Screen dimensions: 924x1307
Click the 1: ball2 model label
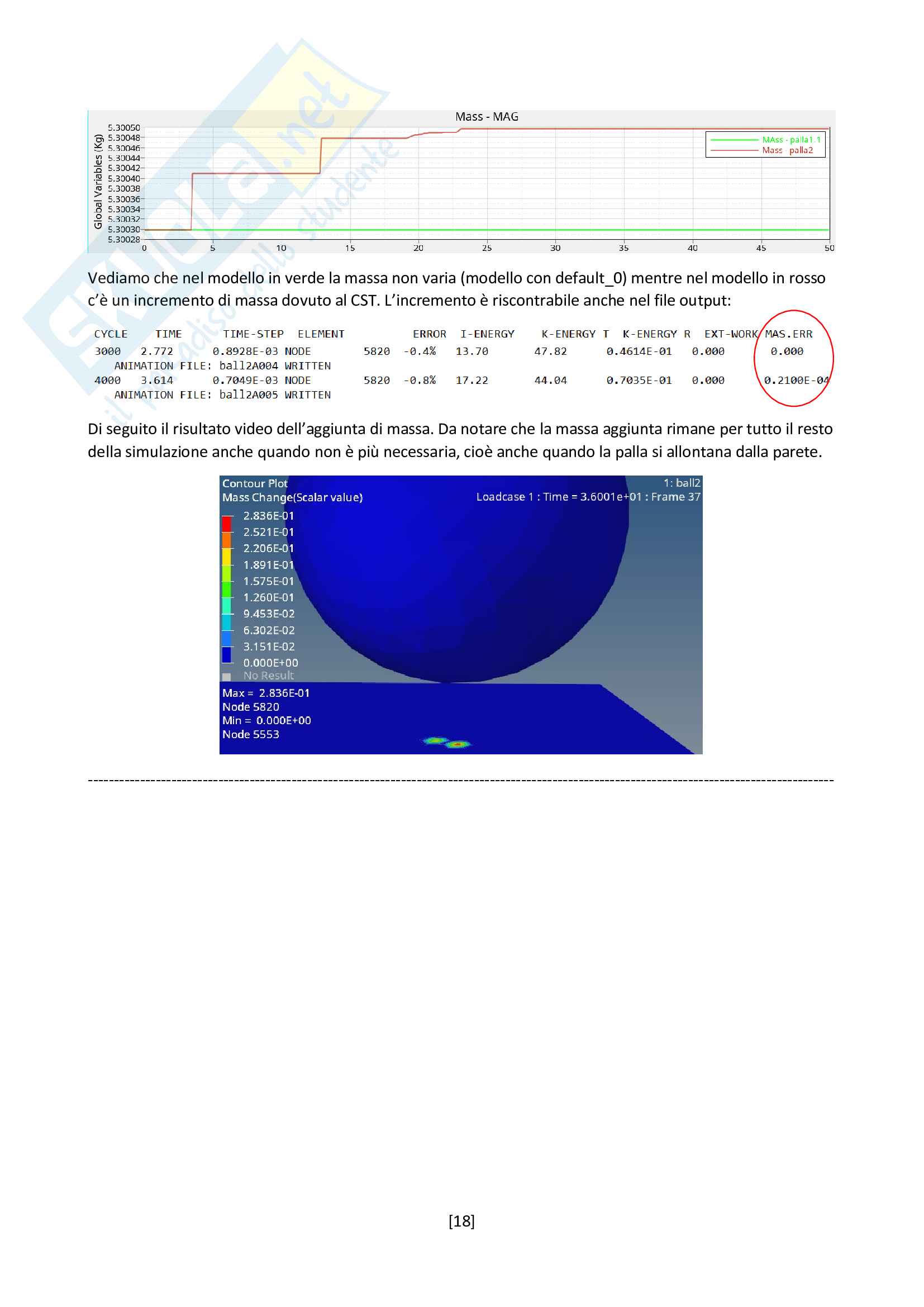pos(682,483)
